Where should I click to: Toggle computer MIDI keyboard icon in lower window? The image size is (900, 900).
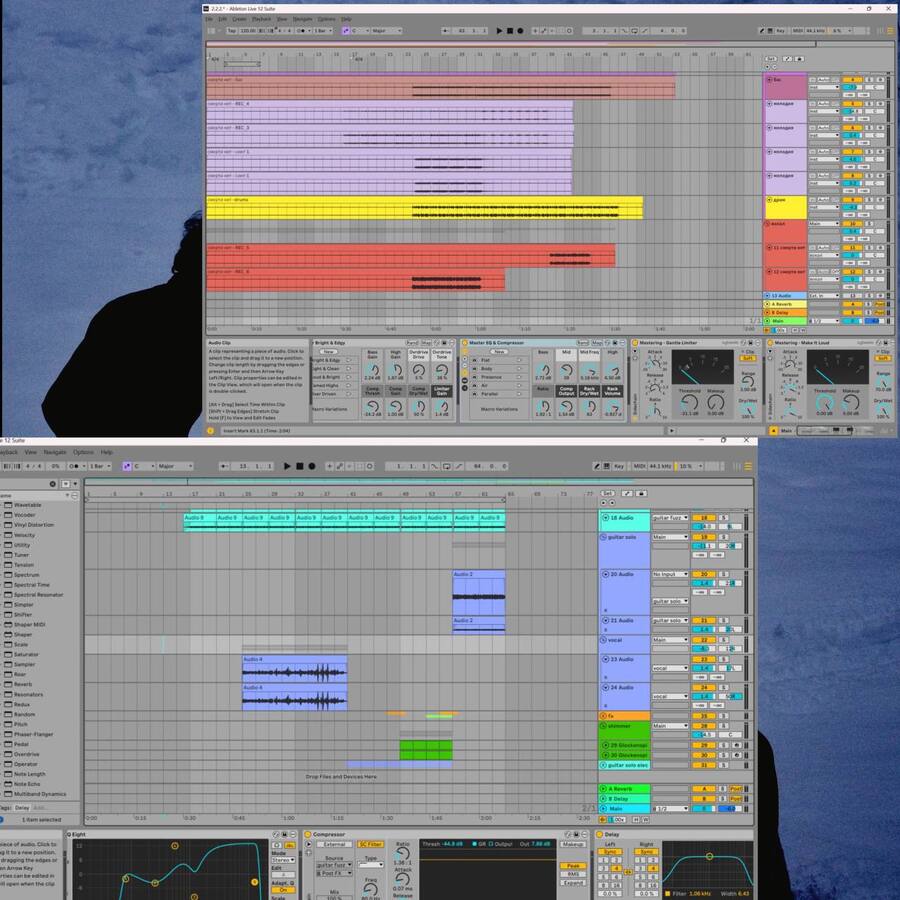pos(606,466)
